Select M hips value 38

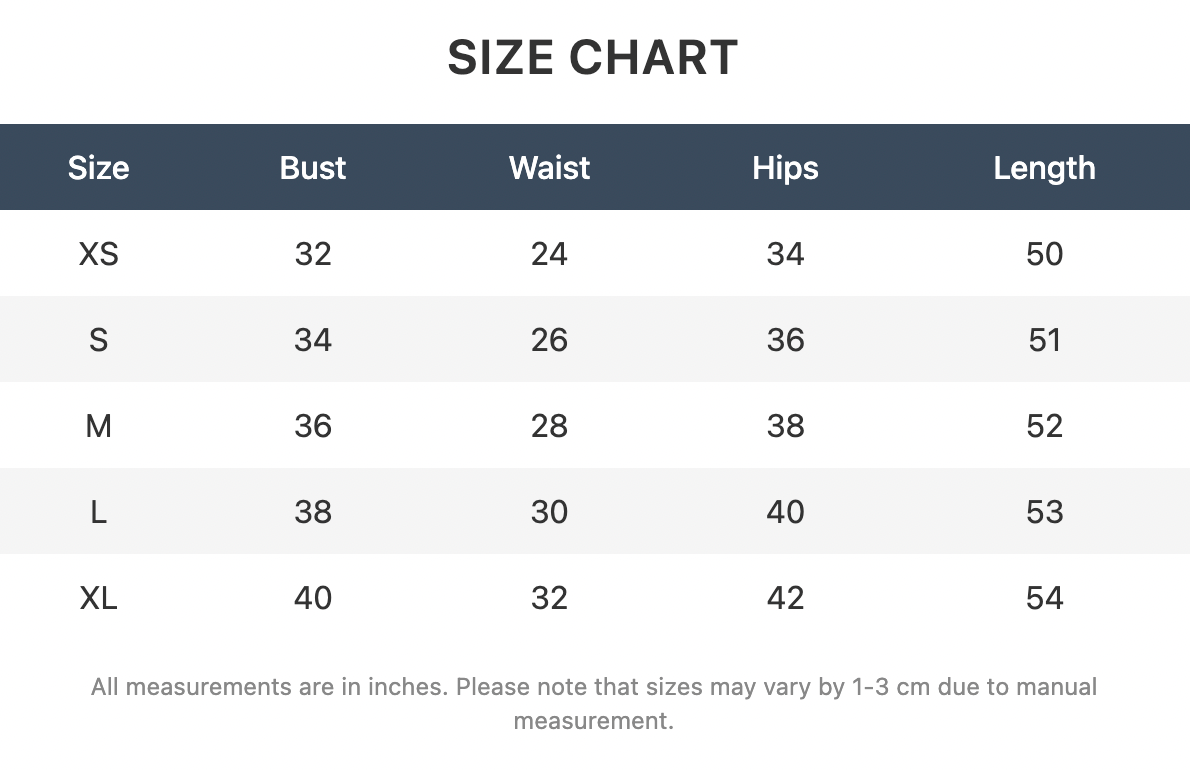(785, 426)
